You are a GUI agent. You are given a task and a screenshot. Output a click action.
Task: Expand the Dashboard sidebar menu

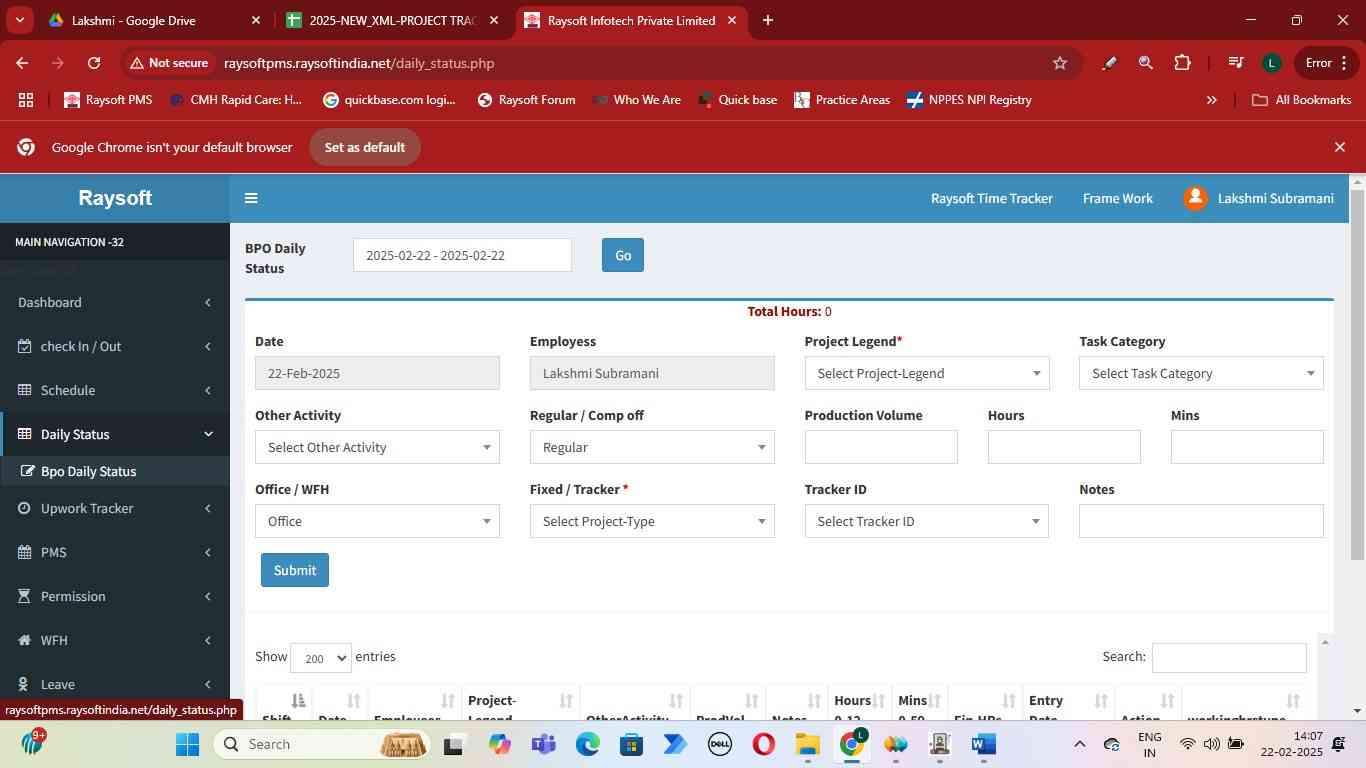[x=115, y=302]
